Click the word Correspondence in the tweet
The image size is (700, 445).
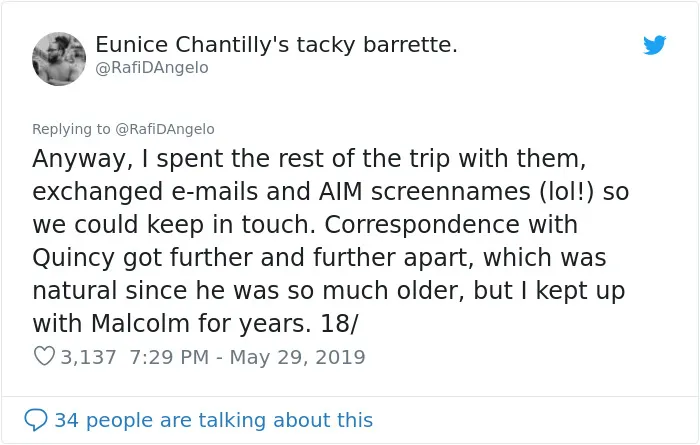pyautogui.click(x=421, y=225)
